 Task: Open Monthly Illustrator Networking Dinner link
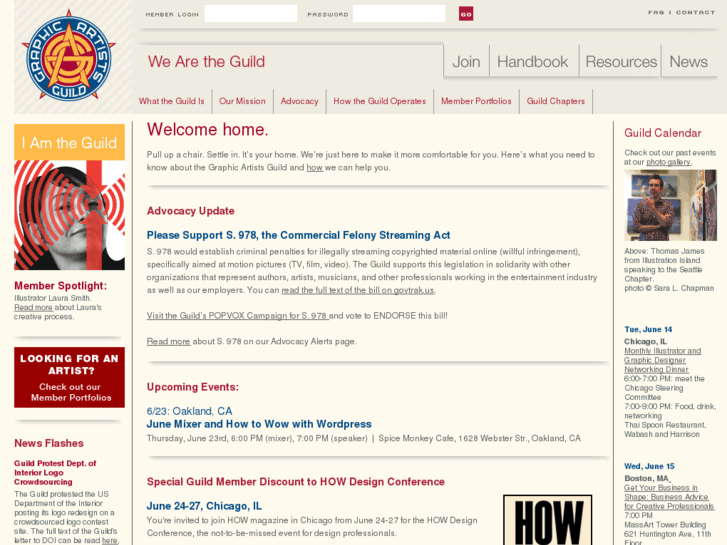click(x=663, y=360)
